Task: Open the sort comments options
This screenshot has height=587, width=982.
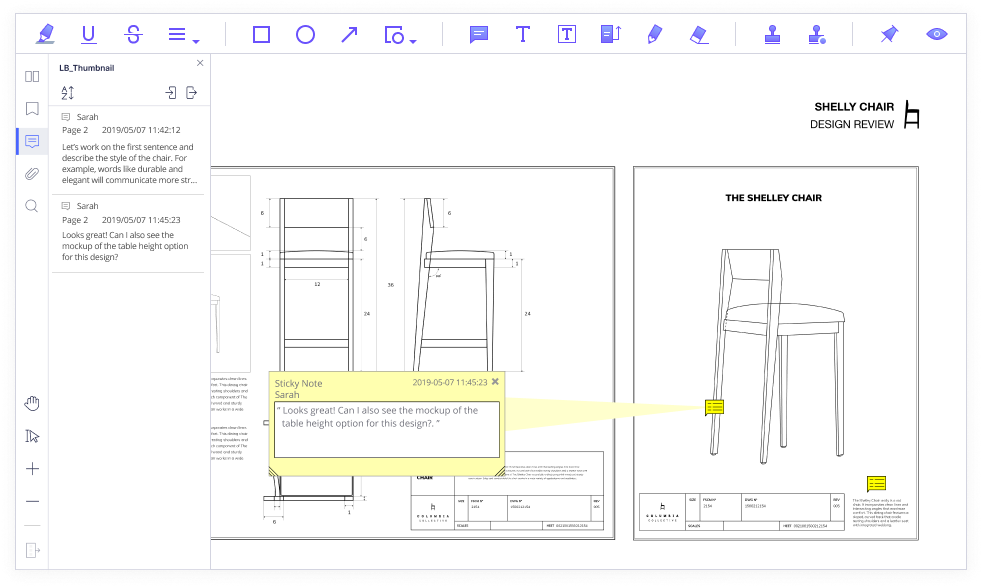Action: (x=68, y=93)
